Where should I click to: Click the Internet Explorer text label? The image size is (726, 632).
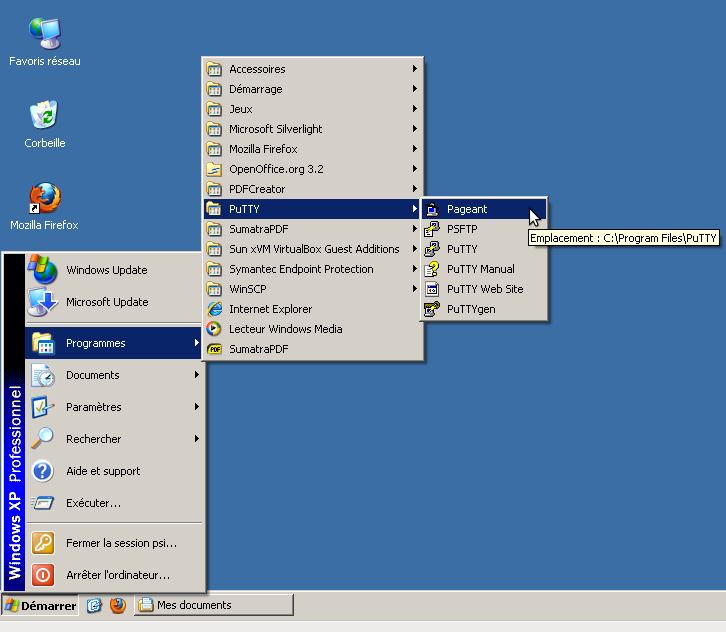[270, 309]
